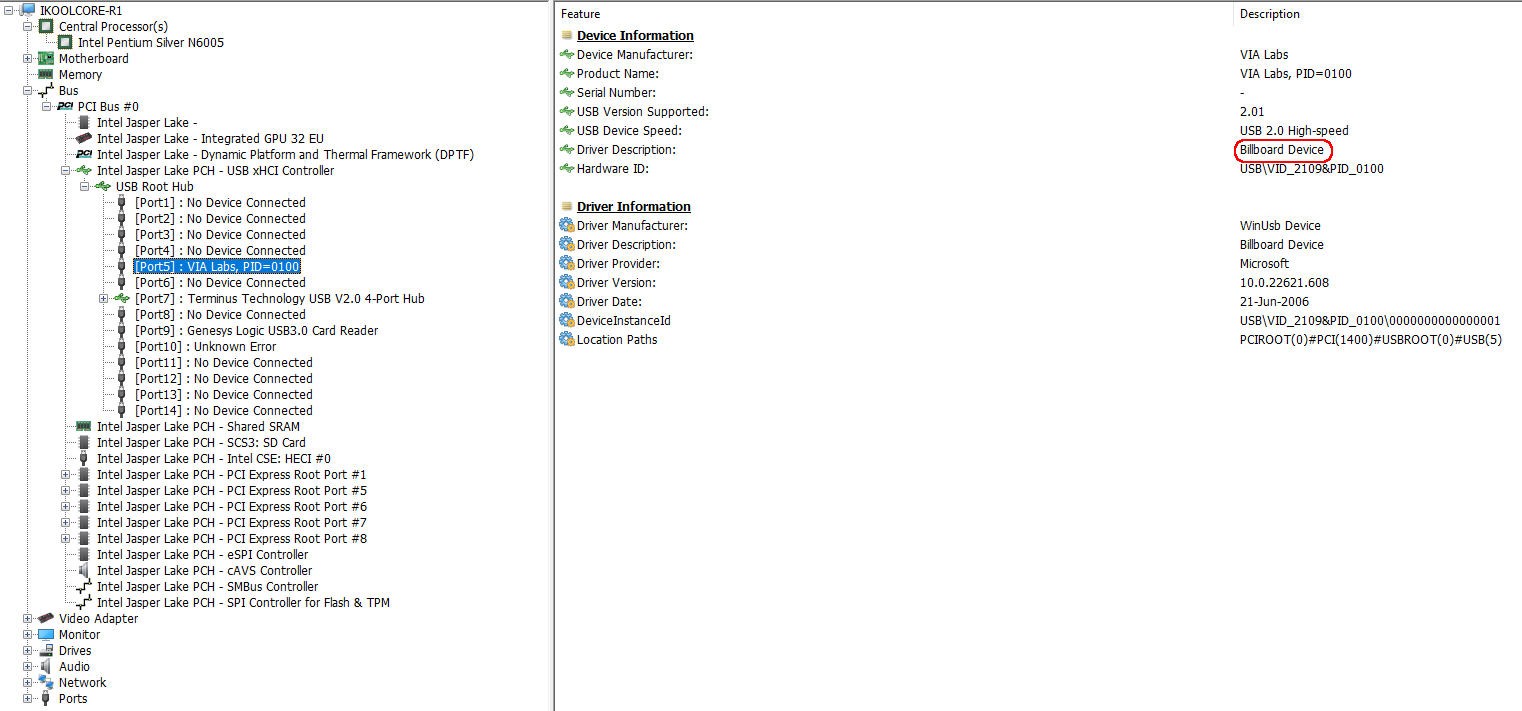Select Intel CSE: HECI #0 entry
Viewport: 1522px width, 711px height.
[x=213, y=458]
